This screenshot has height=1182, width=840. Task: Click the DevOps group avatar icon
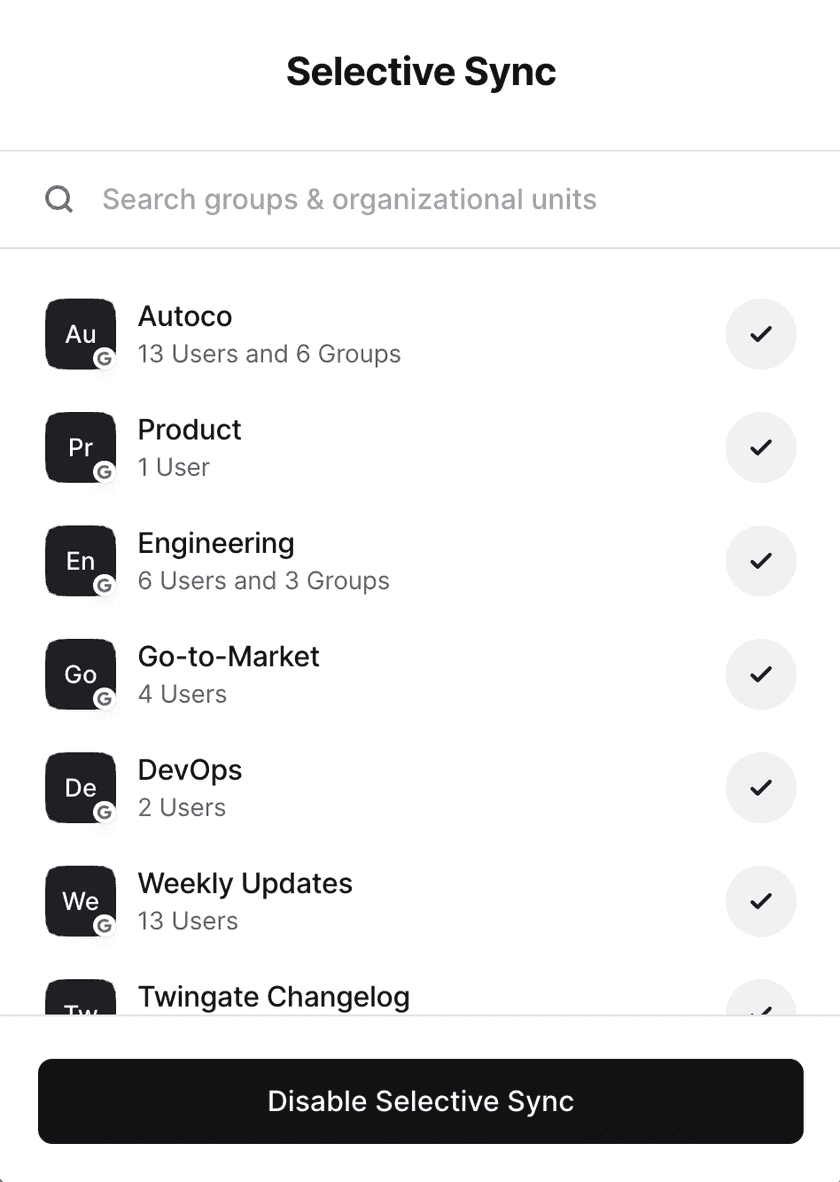click(x=80, y=787)
